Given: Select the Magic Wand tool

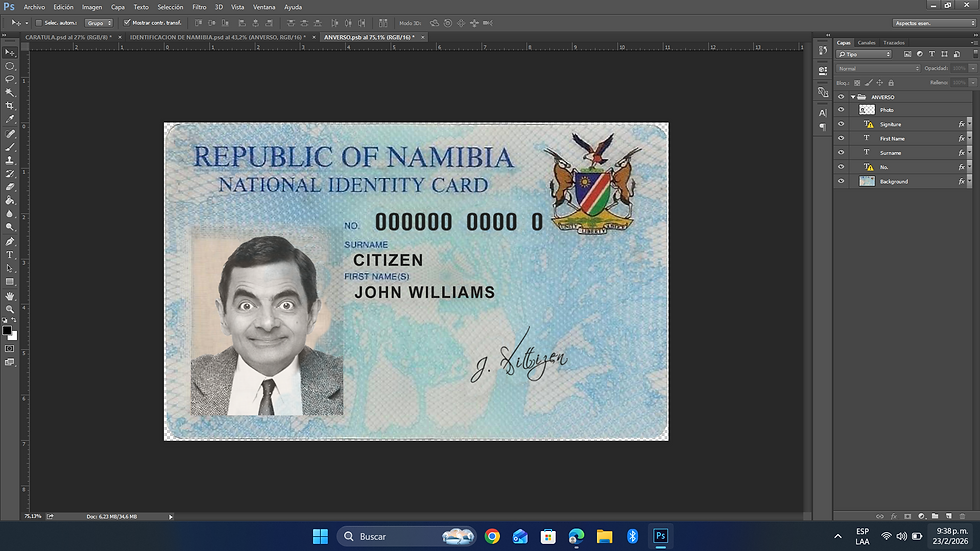Looking at the screenshot, I should coord(9,92).
